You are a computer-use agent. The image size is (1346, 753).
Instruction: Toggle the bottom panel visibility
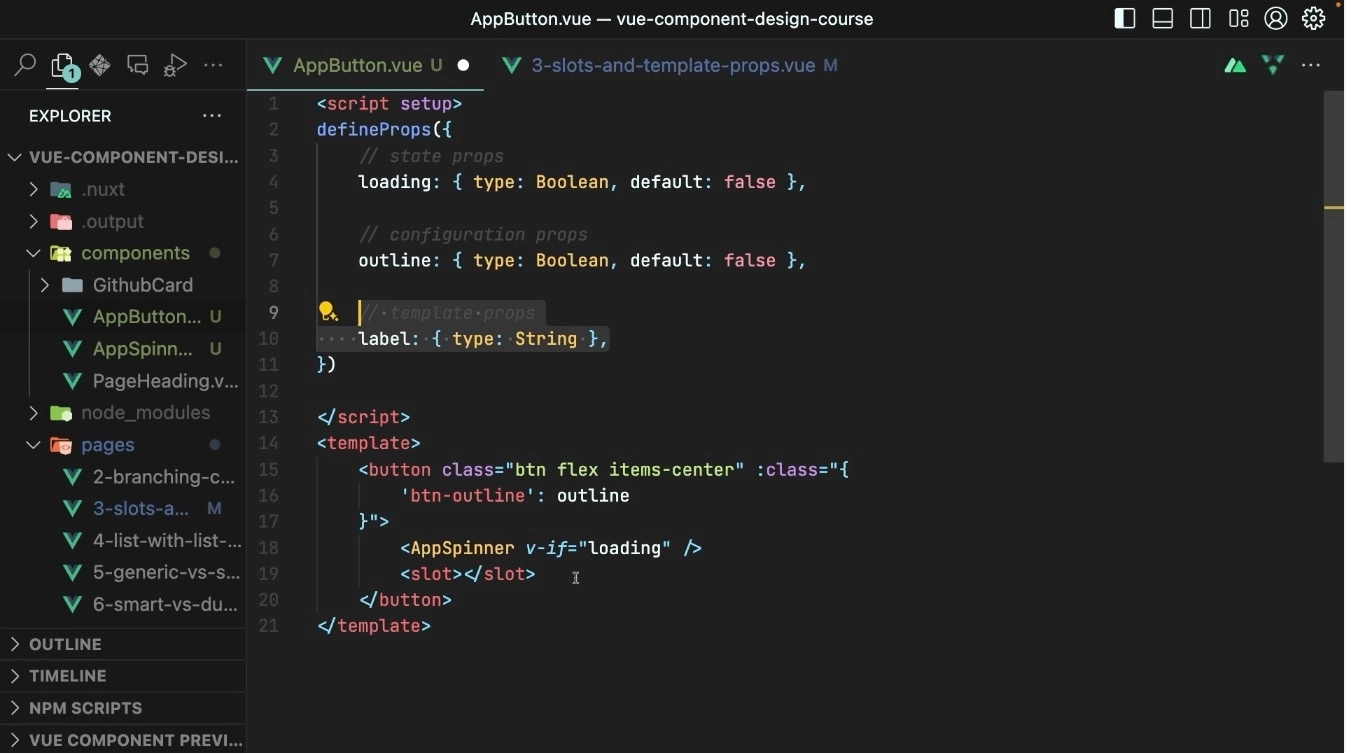(1162, 18)
